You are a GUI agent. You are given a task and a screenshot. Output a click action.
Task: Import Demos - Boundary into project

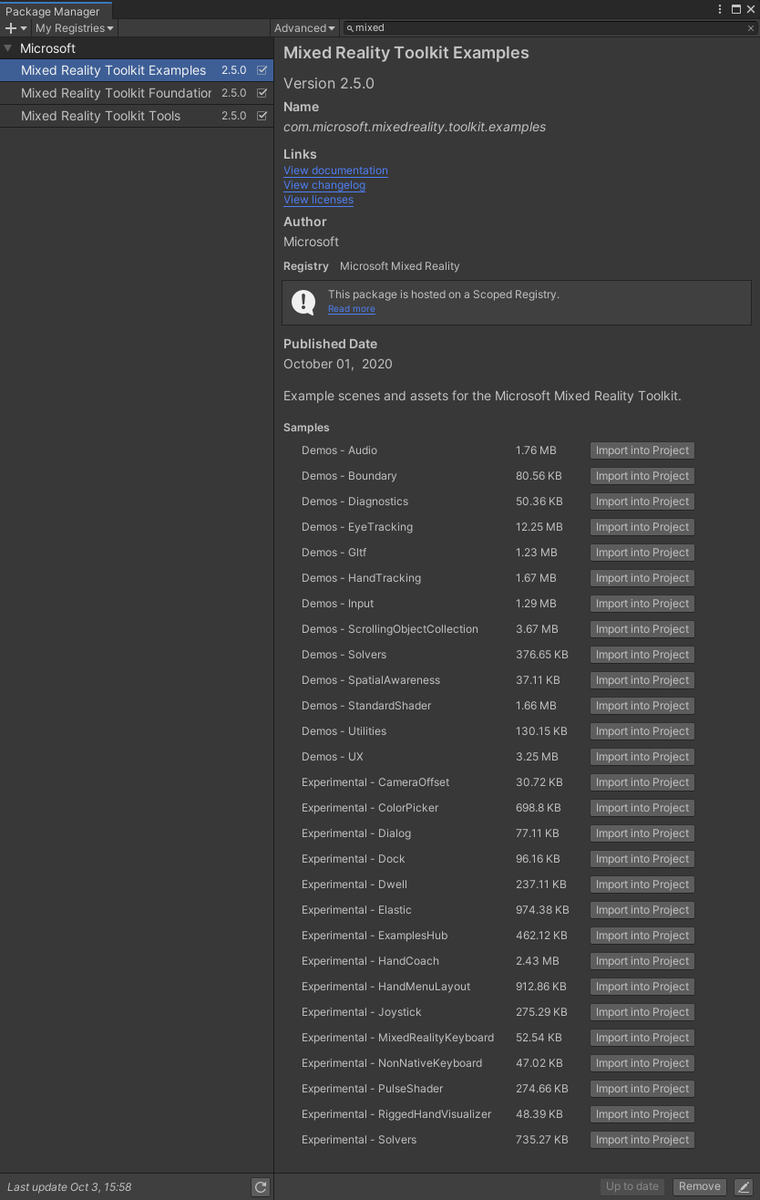click(642, 476)
